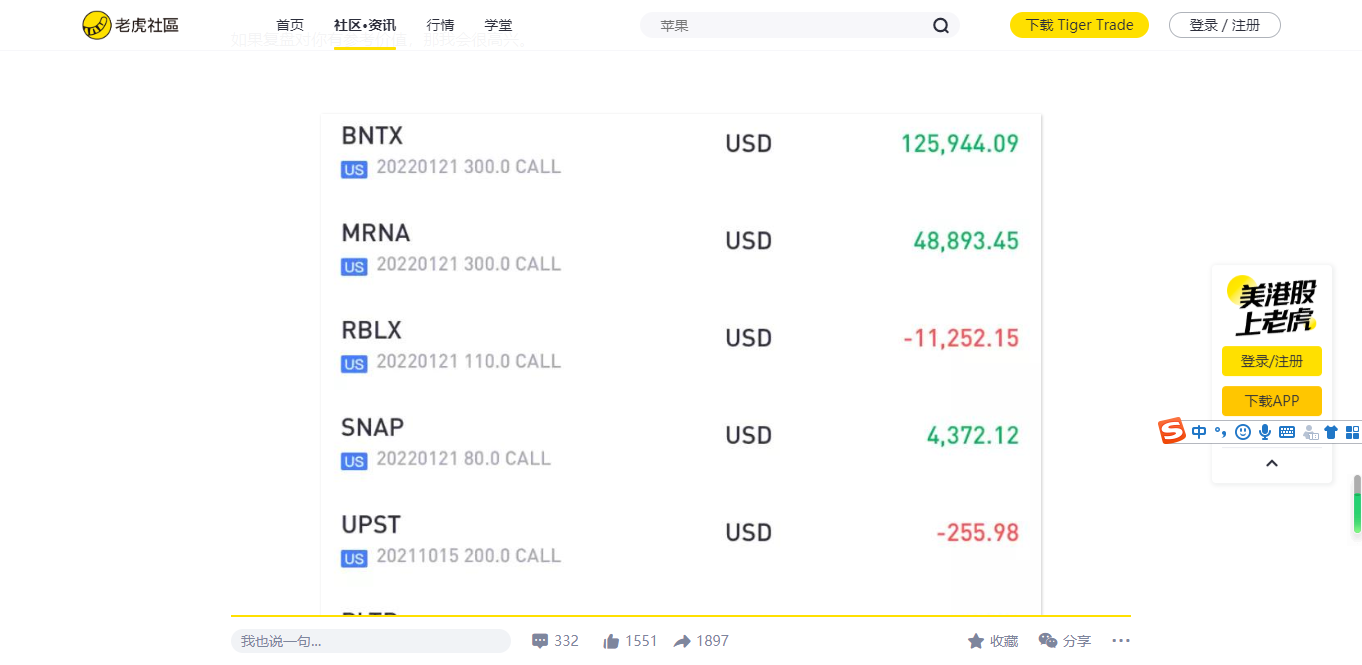The image size is (1362, 665).
Task: Open the 学堂 navigation tab
Action: (498, 25)
